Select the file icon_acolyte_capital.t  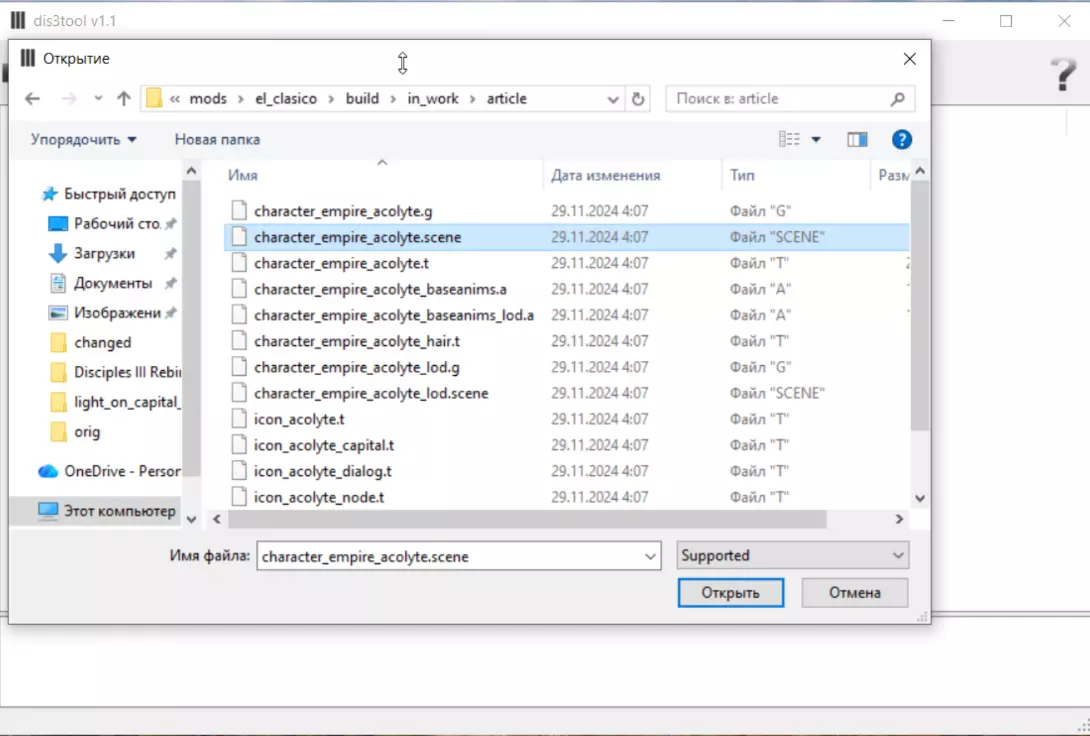coord(324,445)
